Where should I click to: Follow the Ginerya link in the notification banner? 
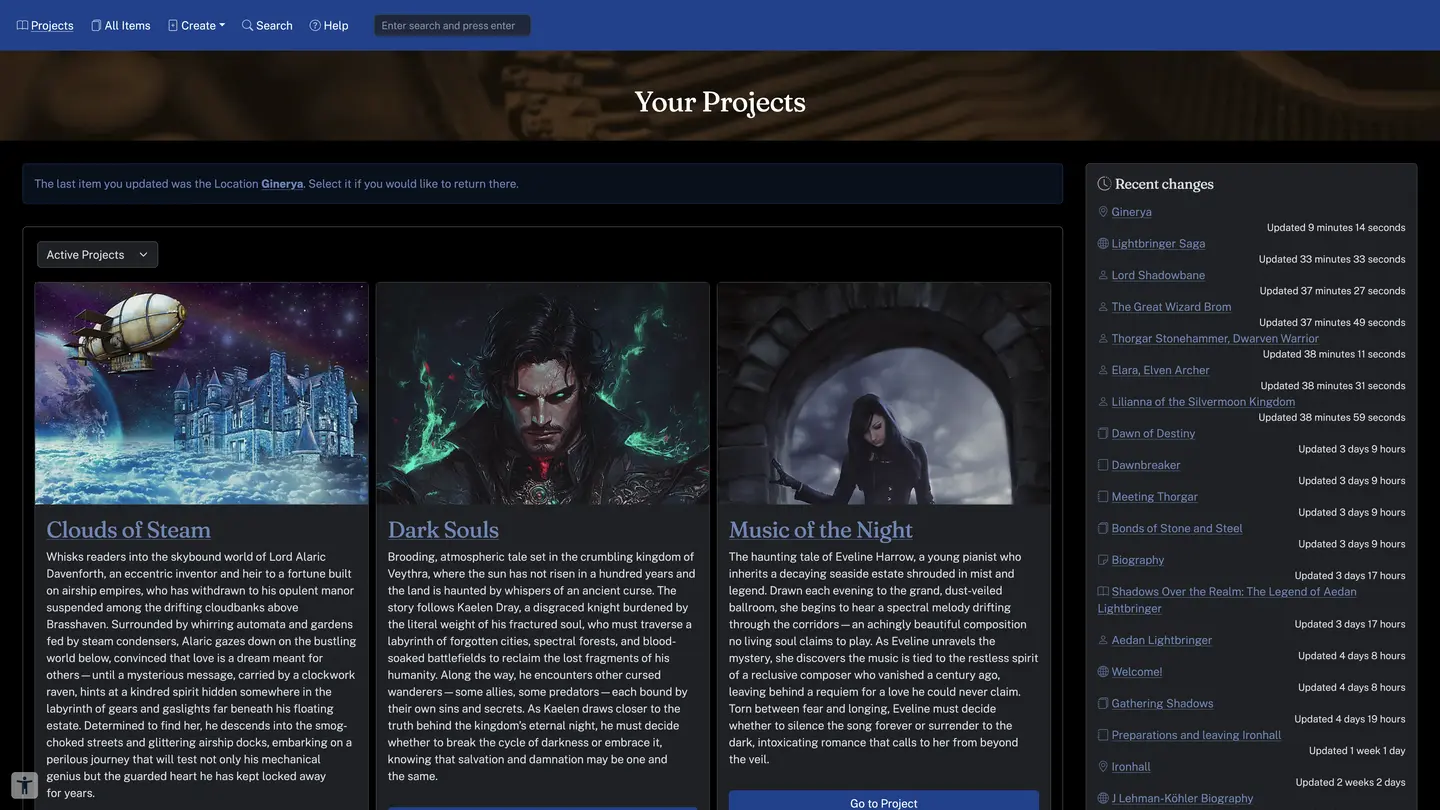coord(281,183)
